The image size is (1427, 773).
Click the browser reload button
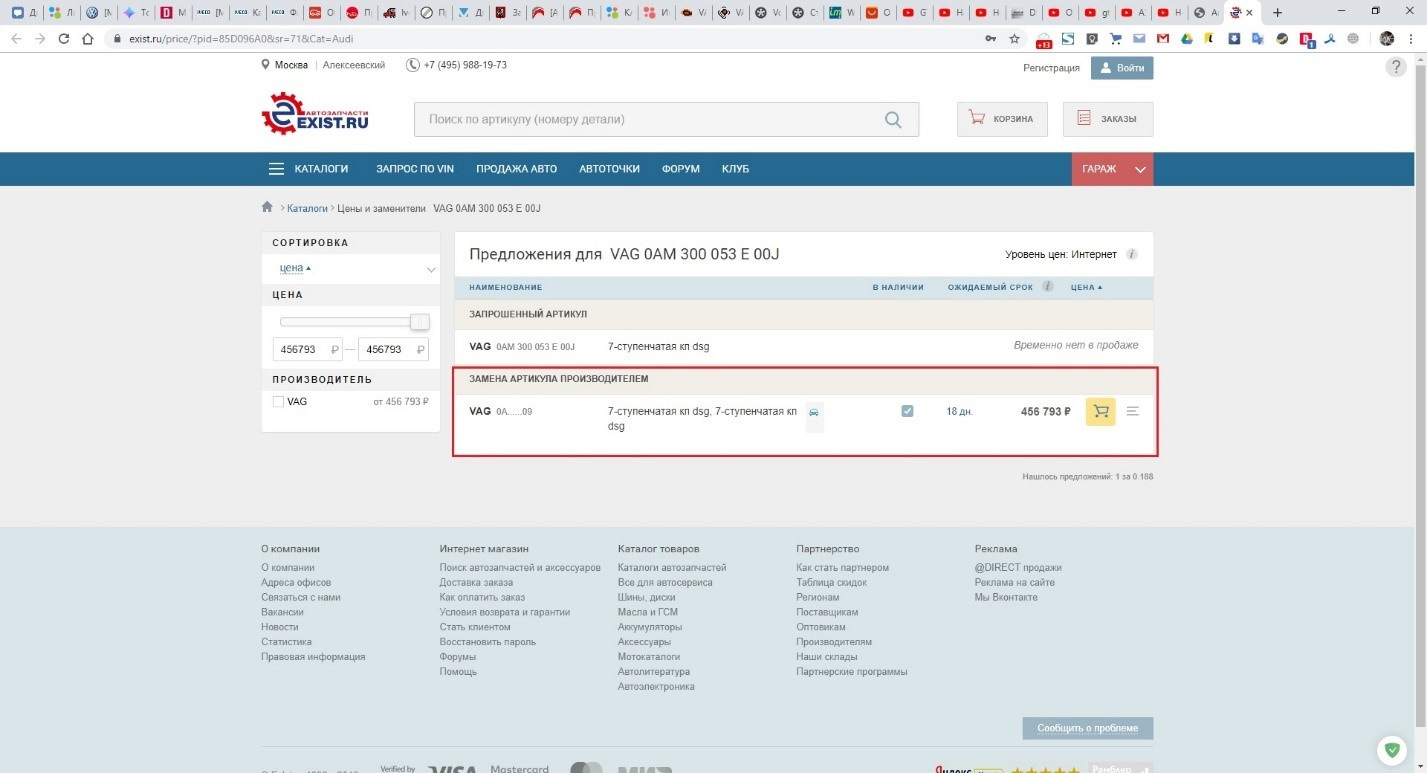click(x=64, y=39)
